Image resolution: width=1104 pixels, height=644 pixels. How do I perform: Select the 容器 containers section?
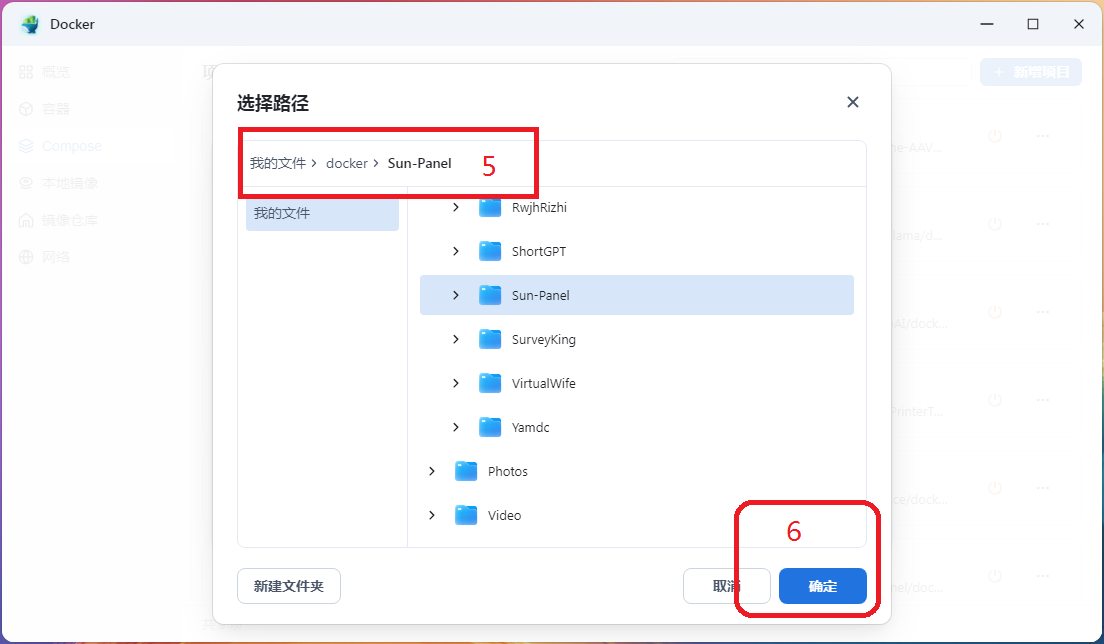(x=50, y=108)
